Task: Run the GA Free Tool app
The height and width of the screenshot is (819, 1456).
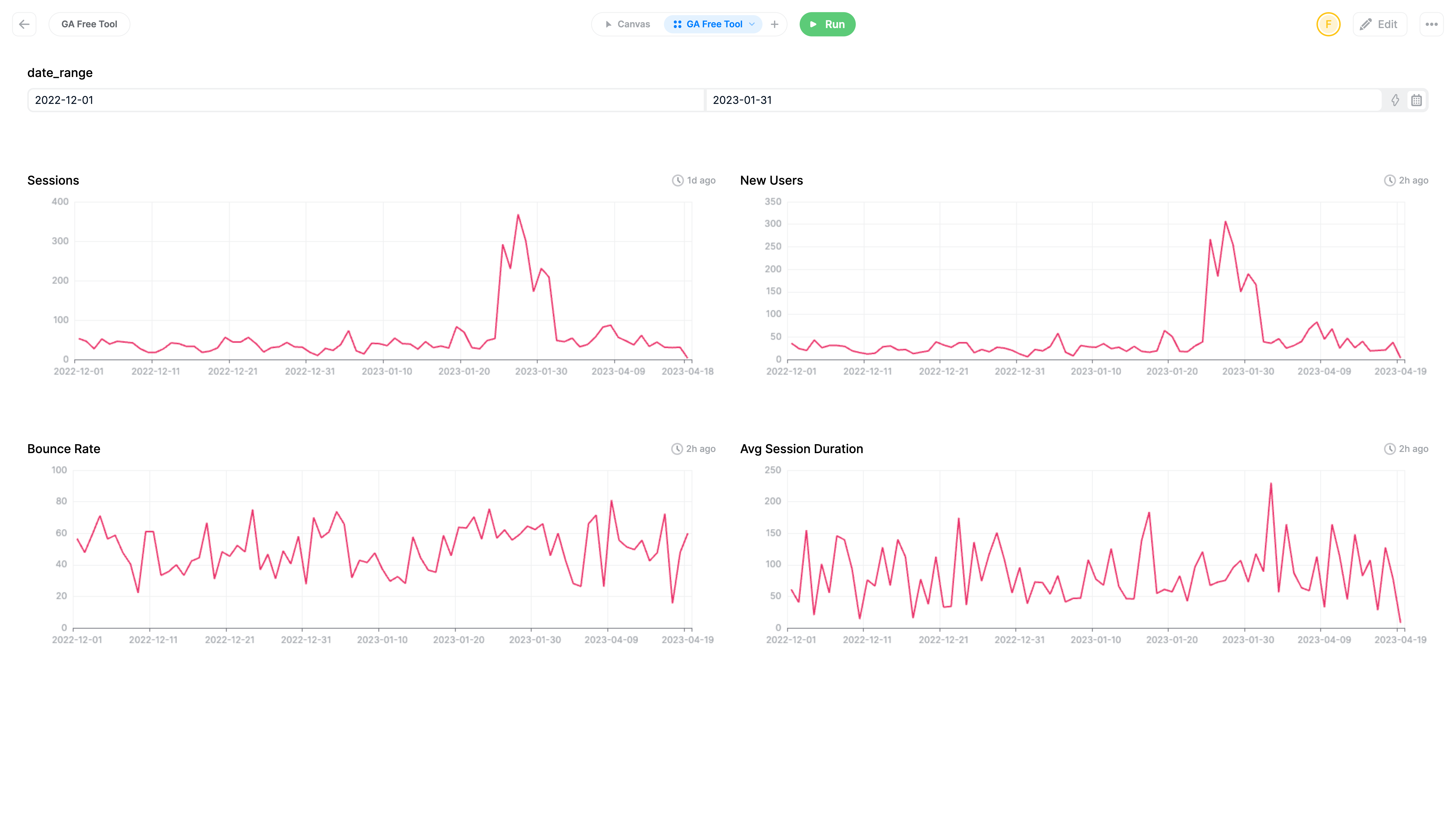Action: [828, 24]
